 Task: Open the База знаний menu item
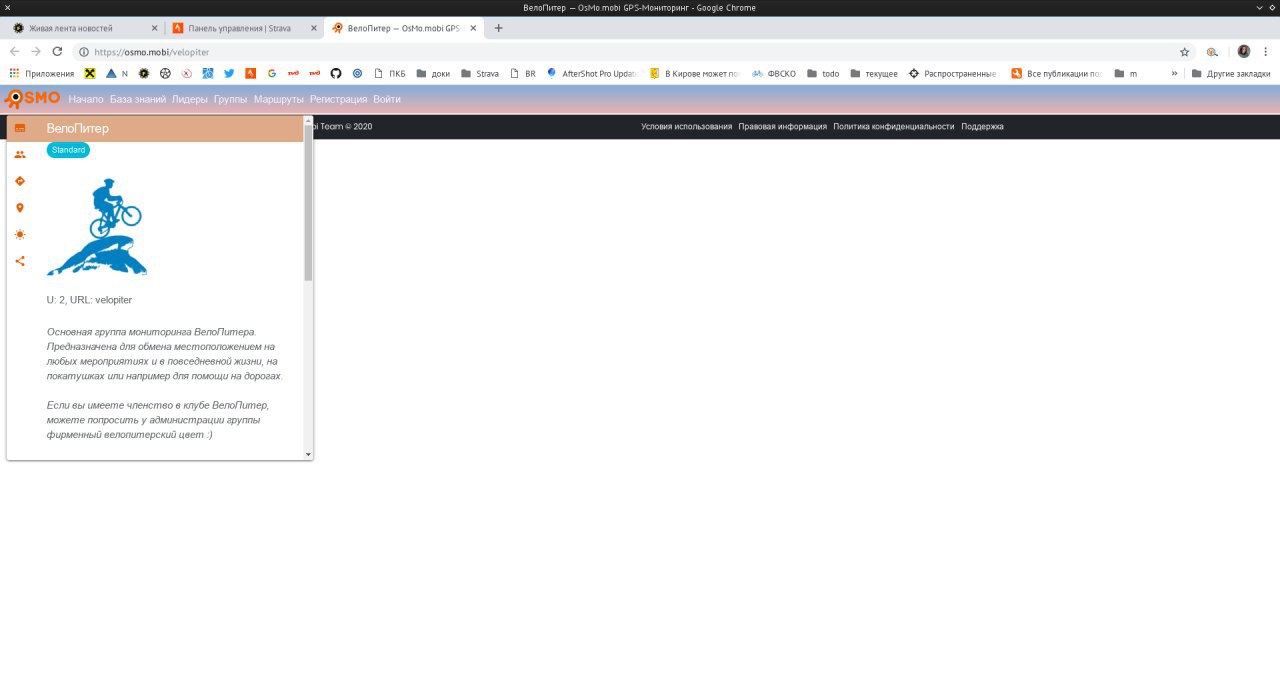[138, 99]
